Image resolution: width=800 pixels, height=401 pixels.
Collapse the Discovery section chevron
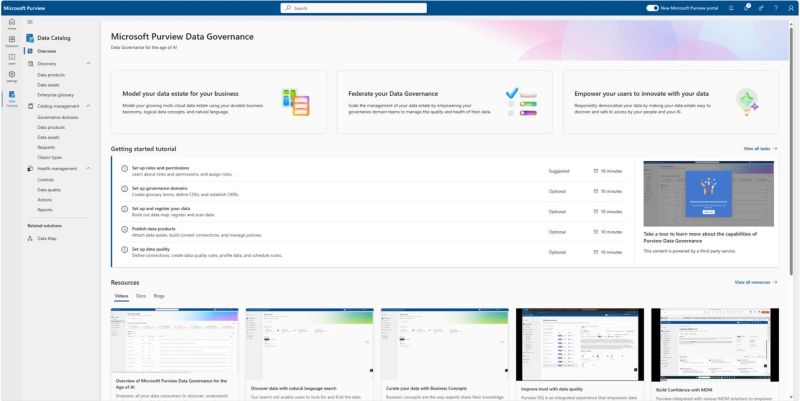click(88, 63)
